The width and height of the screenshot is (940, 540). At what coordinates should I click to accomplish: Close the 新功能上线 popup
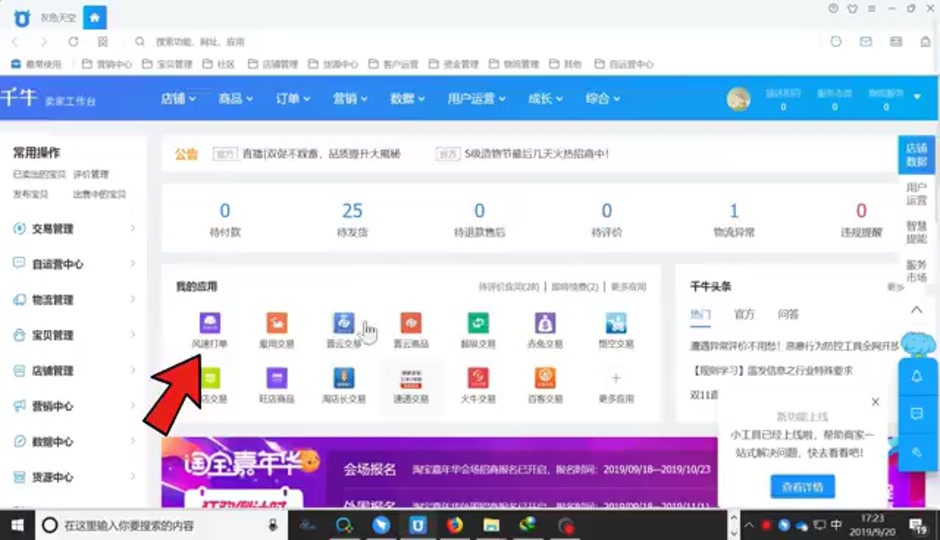point(875,402)
